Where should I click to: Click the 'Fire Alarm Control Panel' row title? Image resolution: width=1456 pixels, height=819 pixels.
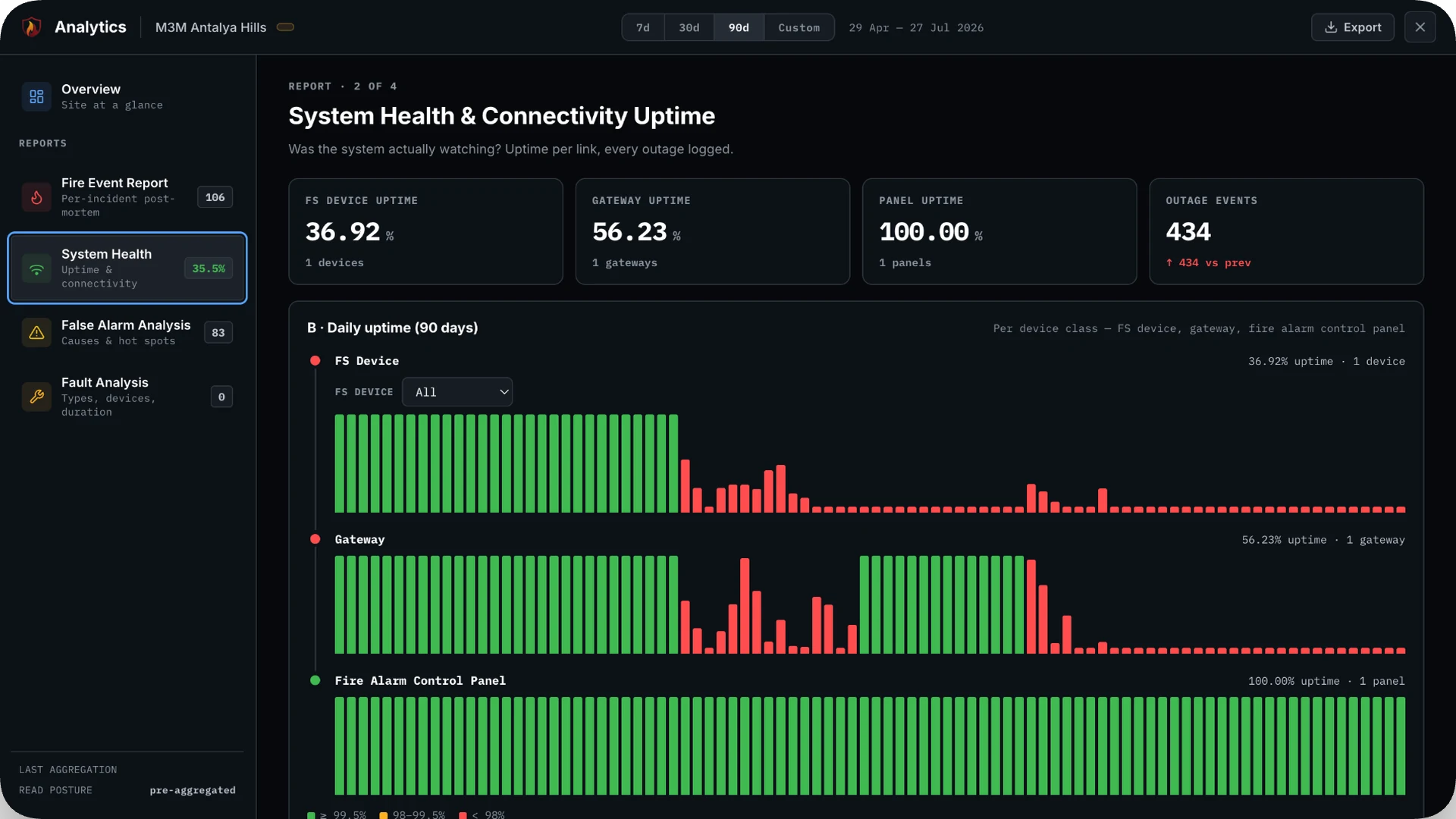(x=420, y=681)
